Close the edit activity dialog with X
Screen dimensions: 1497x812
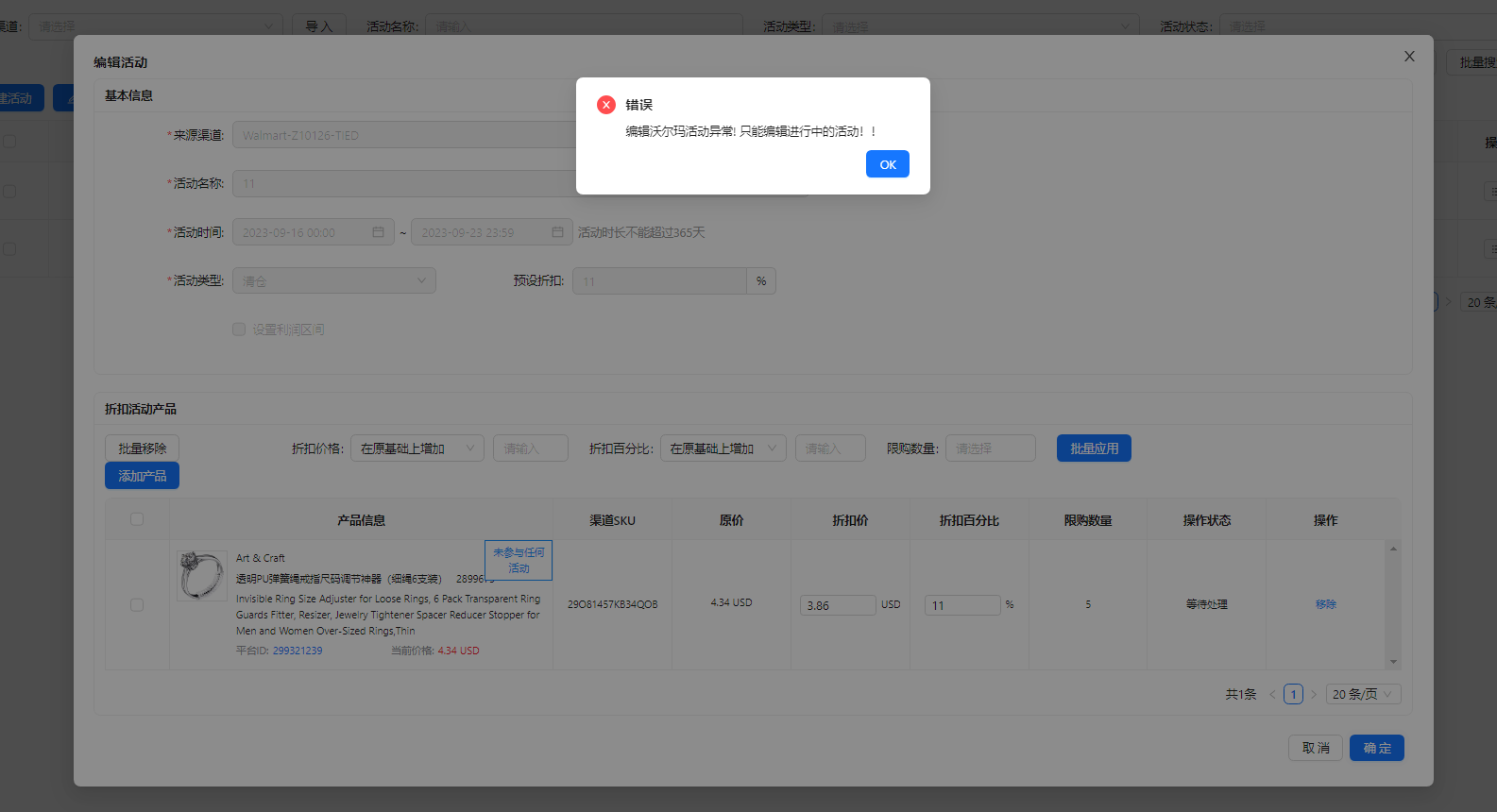[1409, 57]
